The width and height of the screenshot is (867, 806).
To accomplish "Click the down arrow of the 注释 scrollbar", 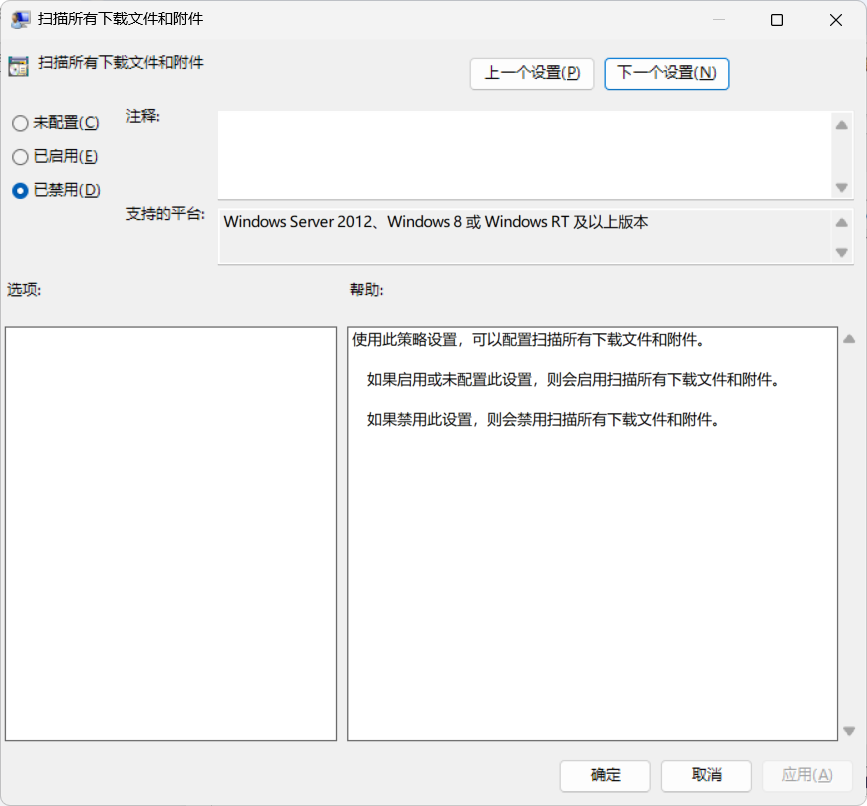I will click(841, 187).
